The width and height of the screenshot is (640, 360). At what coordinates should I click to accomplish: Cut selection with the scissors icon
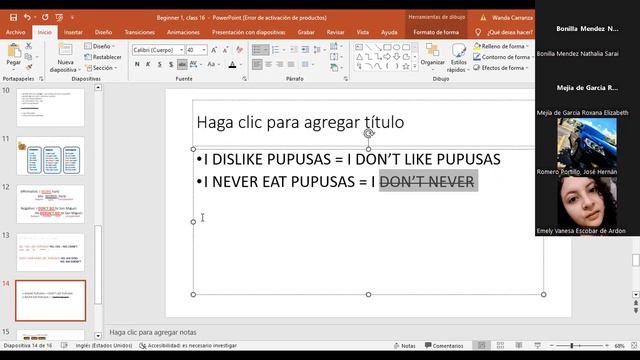(x=29, y=46)
